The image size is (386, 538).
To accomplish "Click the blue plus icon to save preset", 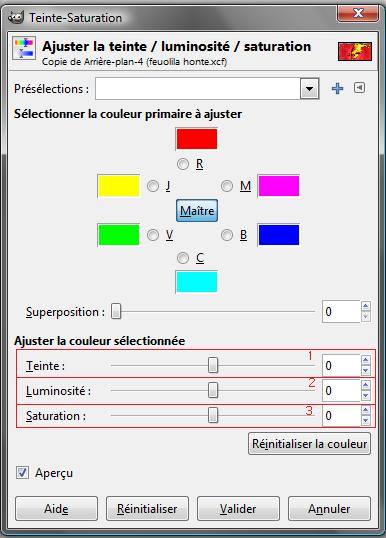I will coord(337,89).
